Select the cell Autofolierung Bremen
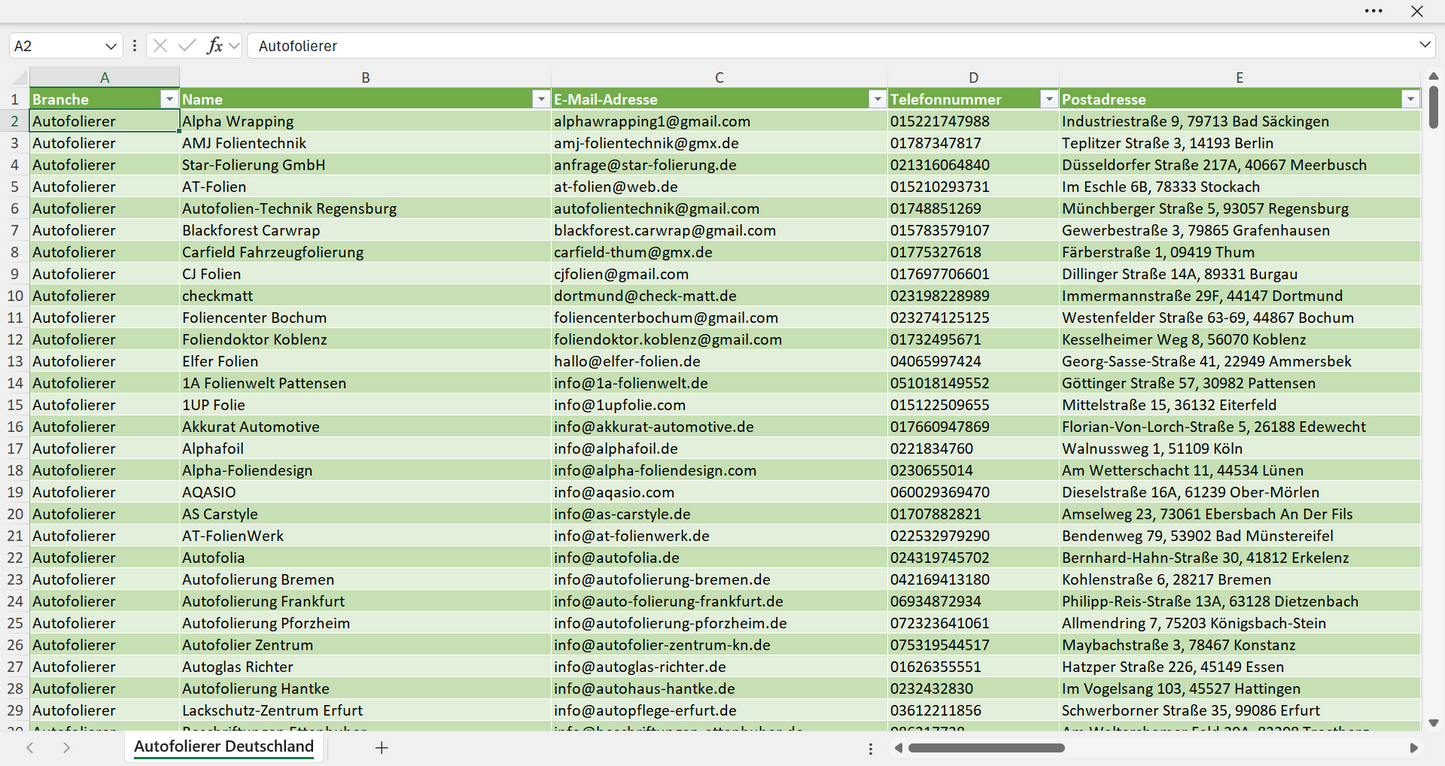1445x766 pixels. point(366,580)
